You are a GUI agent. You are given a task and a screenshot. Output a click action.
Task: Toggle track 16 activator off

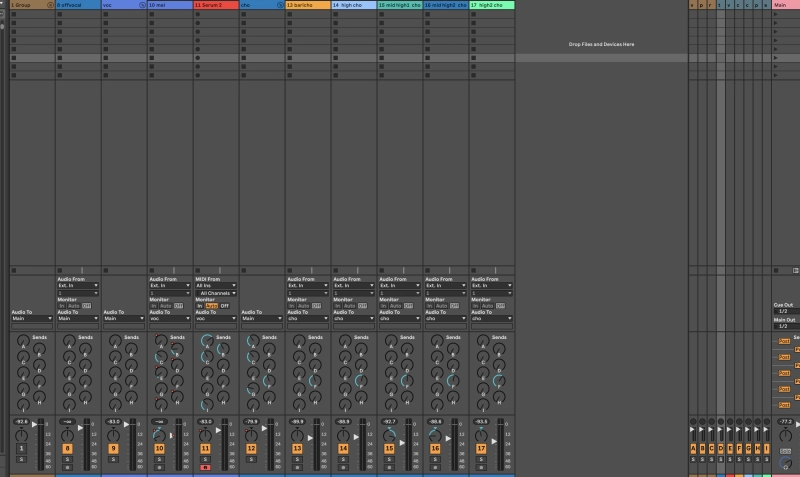click(435, 449)
